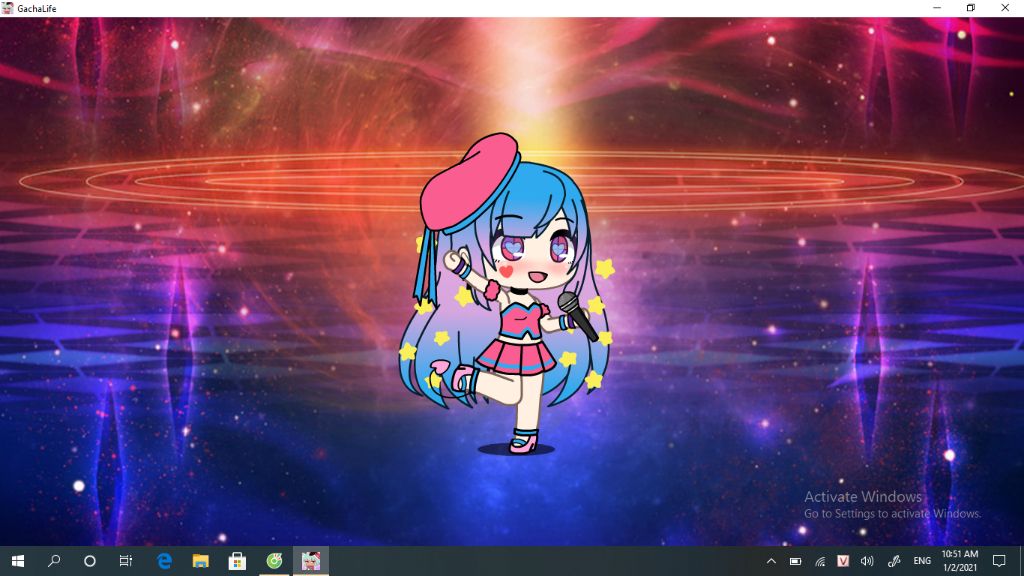Viewport: 1024px width, 576px height.
Task: Show hidden system tray icons
Action: tap(771, 561)
